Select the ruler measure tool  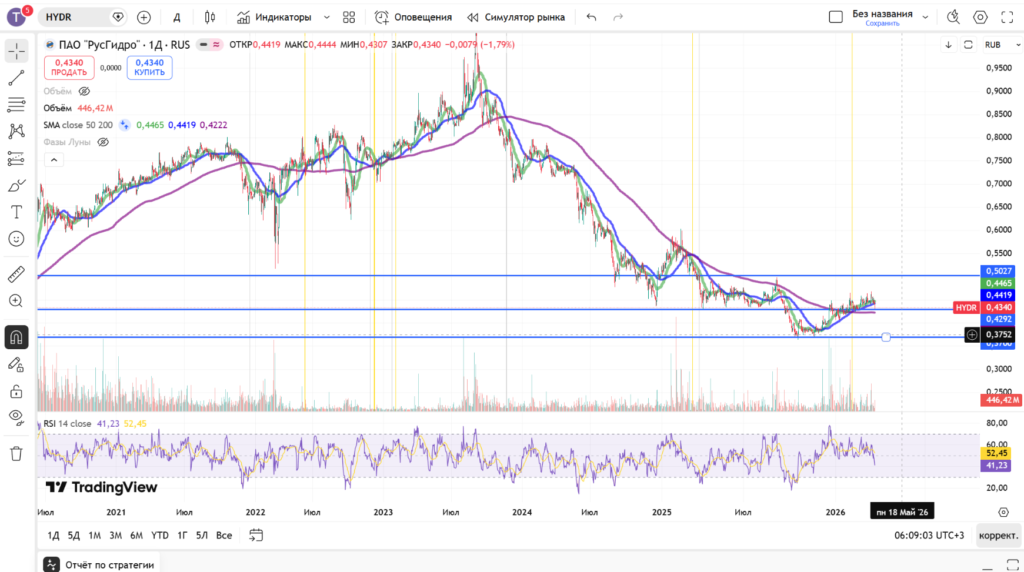pos(16,274)
